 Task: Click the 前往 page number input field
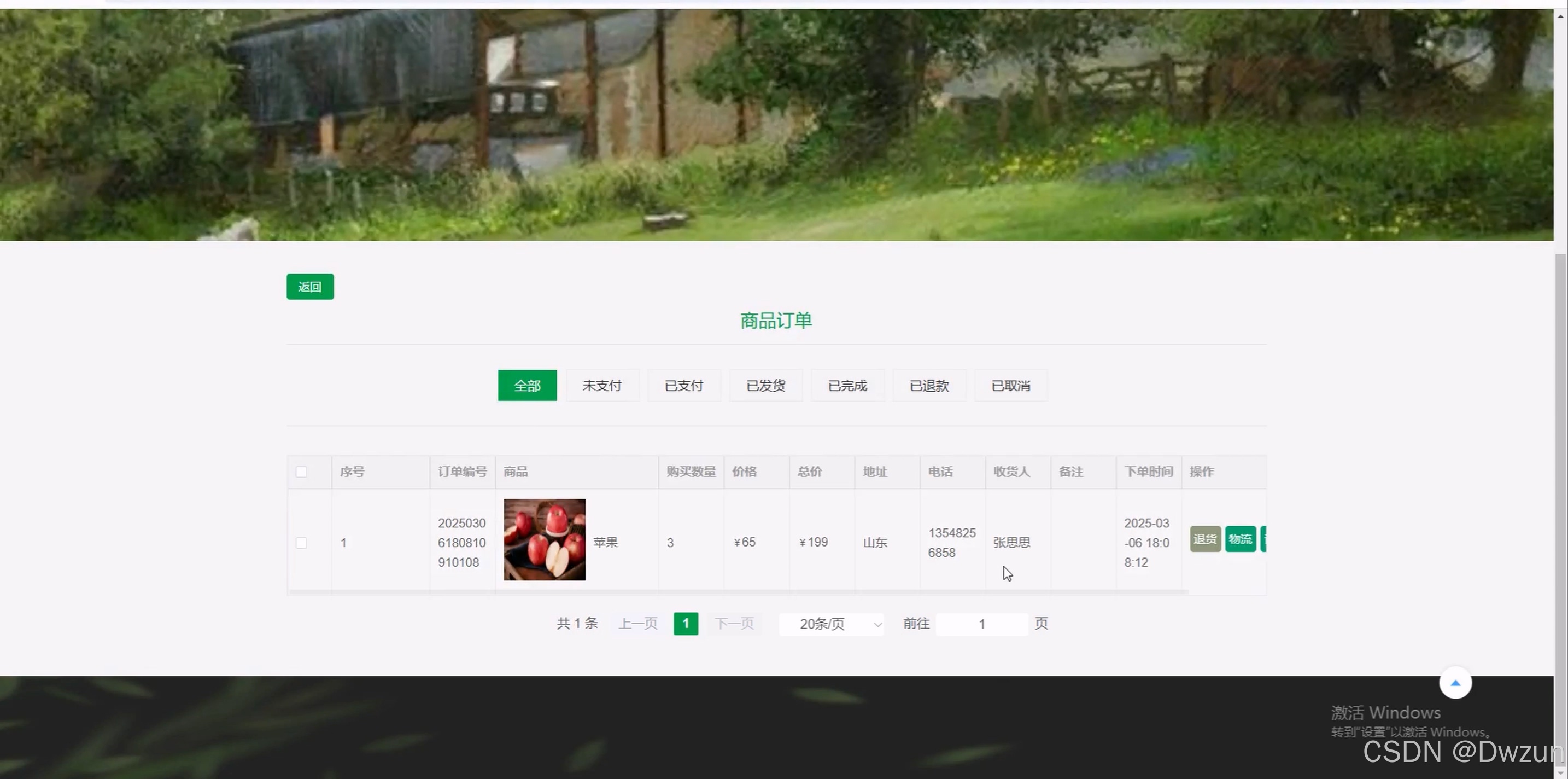pyautogui.click(x=981, y=624)
